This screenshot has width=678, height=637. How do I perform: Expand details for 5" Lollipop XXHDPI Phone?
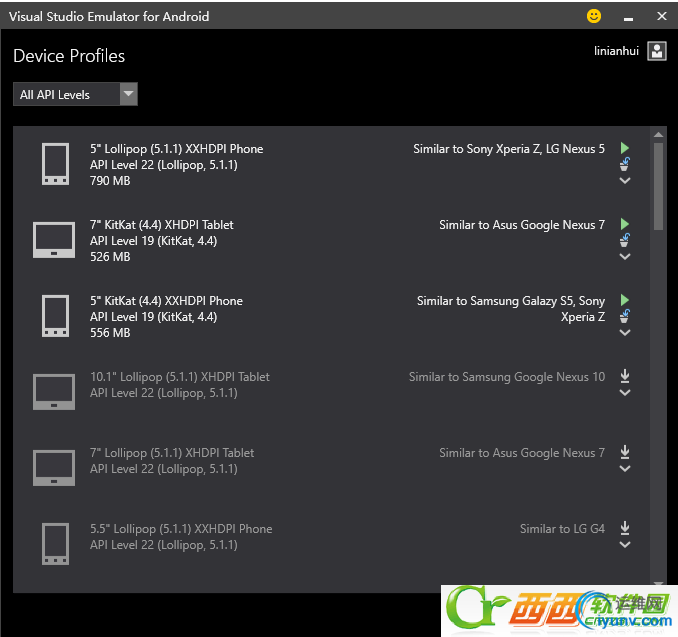[x=624, y=180]
